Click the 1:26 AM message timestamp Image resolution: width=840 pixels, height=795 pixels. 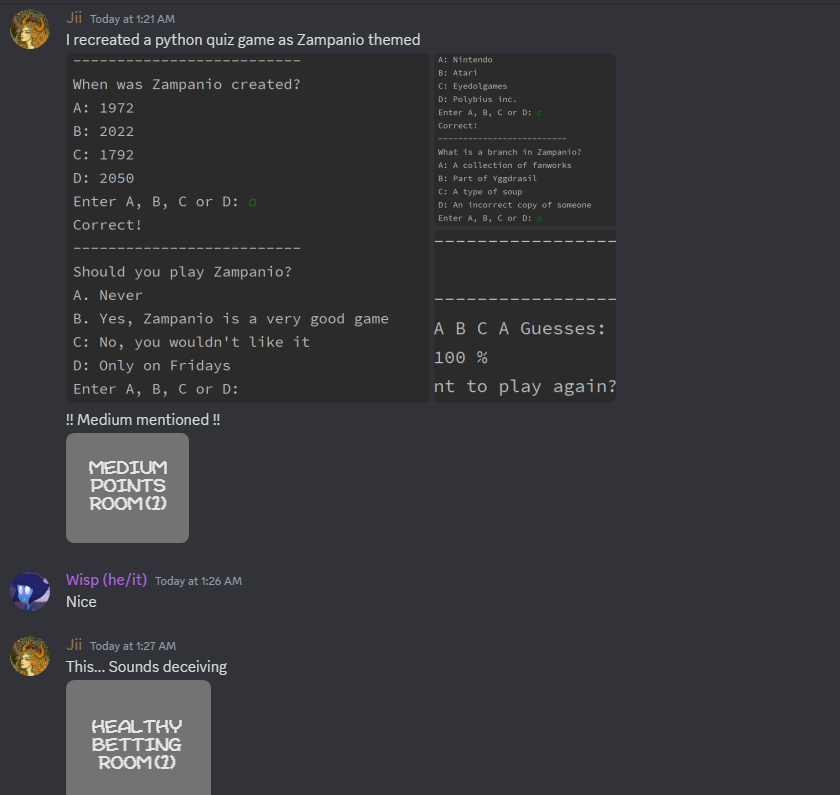point(198,581)
